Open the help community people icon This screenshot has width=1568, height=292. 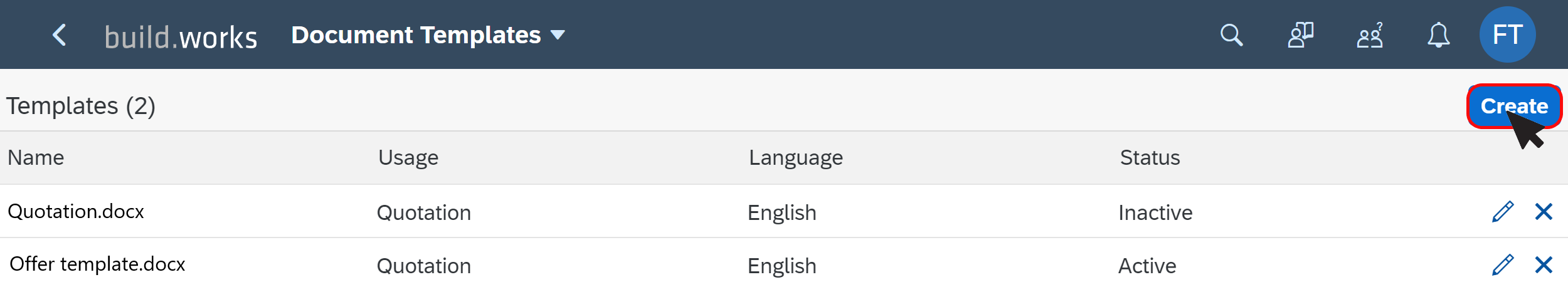pos(1370,35)
